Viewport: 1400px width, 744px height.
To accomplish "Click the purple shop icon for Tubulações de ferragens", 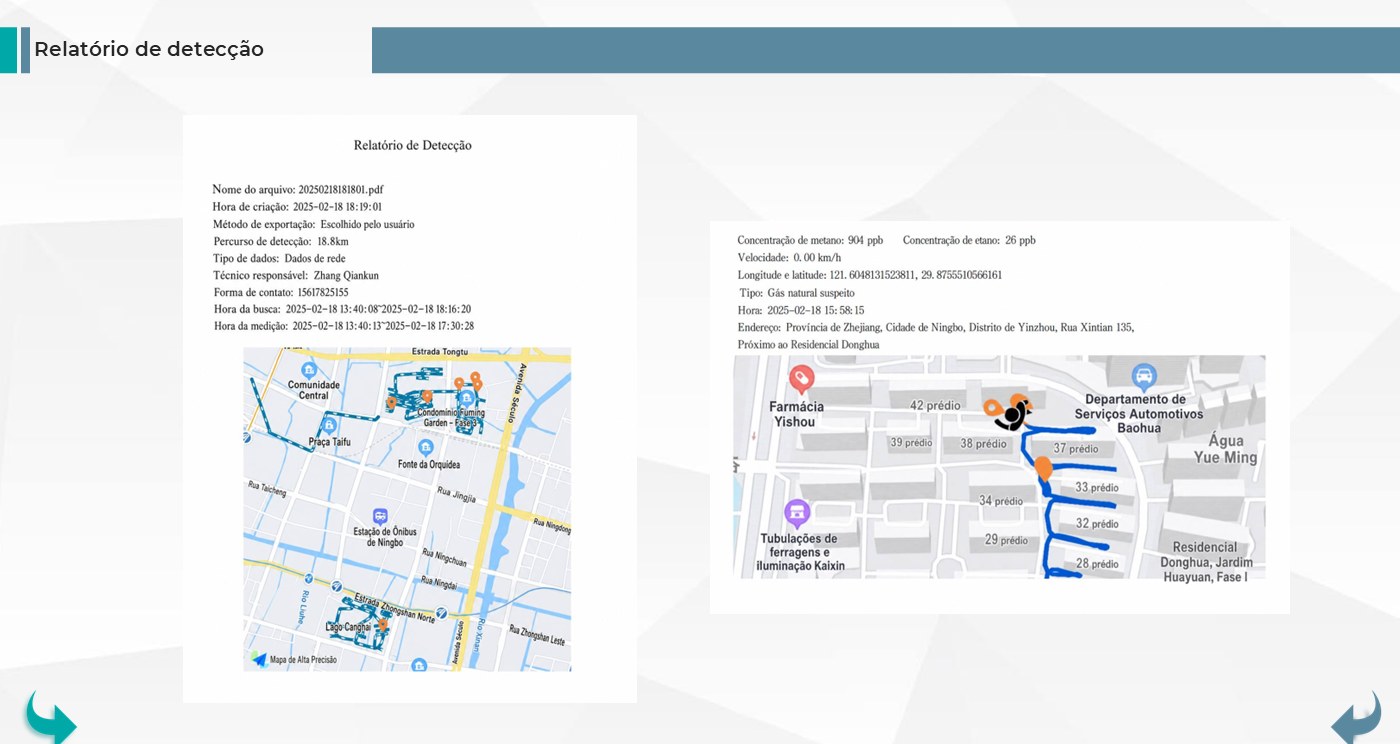I will tap(797, 514).
